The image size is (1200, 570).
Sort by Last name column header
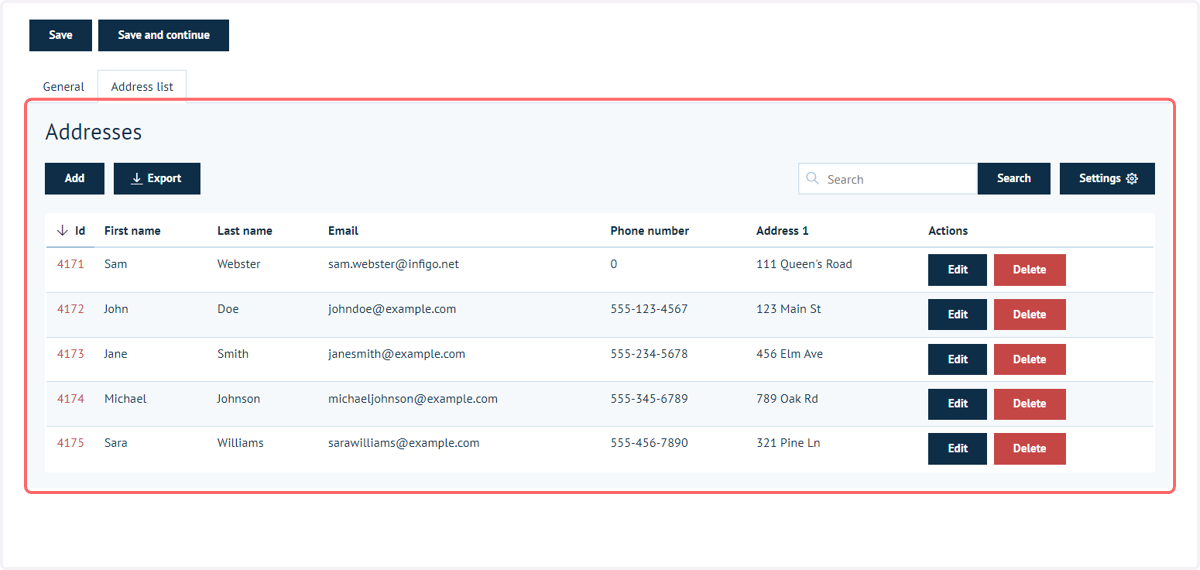click(x=245, y=231)
